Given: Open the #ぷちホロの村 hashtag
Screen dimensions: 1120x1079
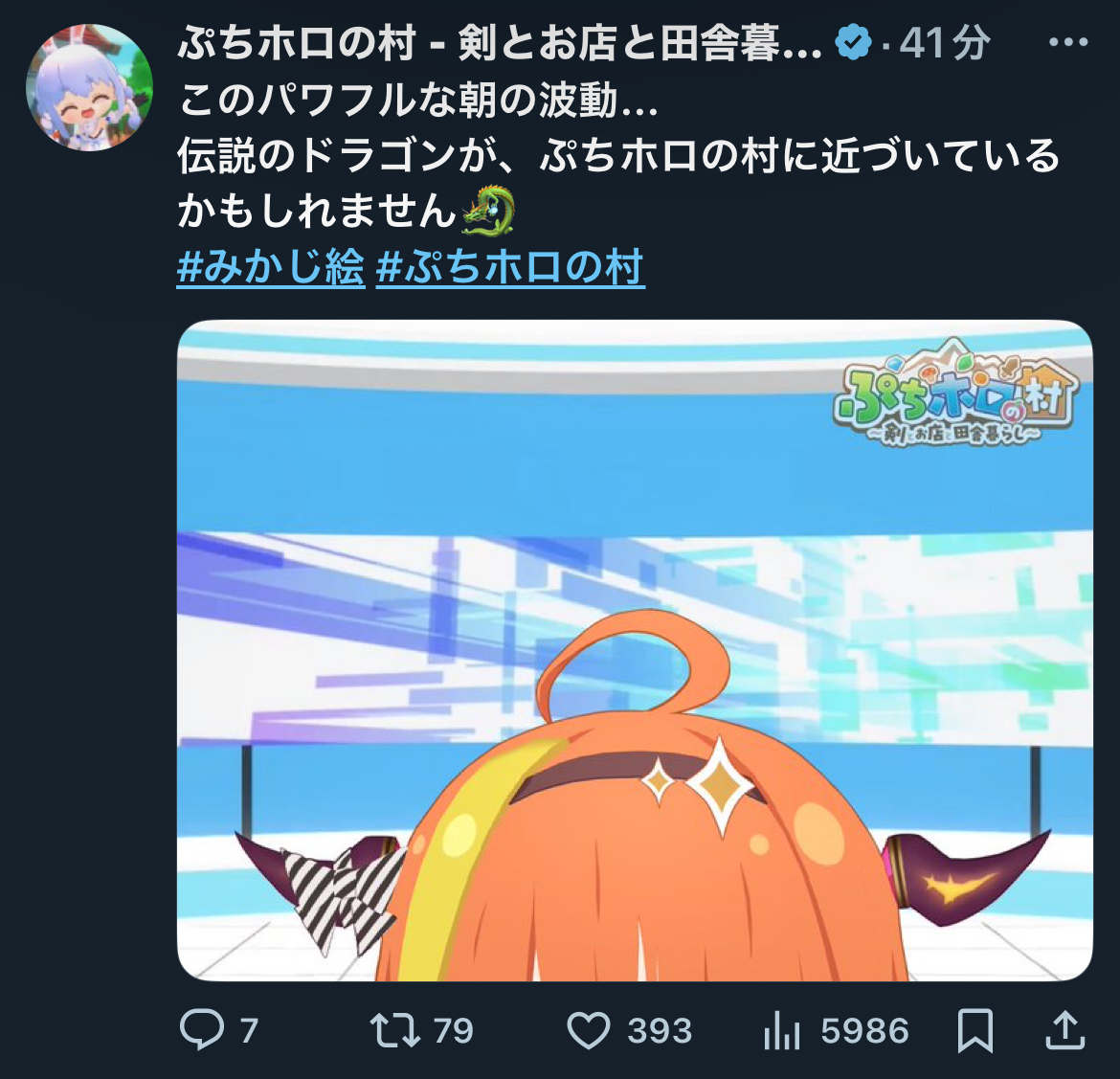Looking at the screenshot, I should [x=510, y=267].
